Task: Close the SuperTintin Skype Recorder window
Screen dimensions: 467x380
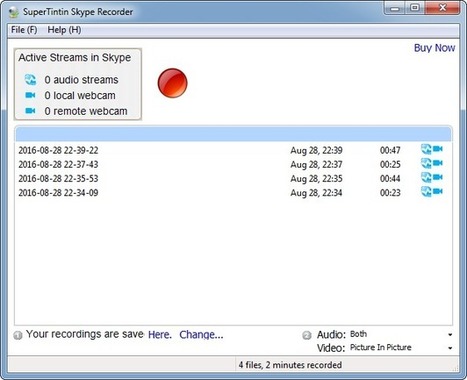Action: [442, 8]
